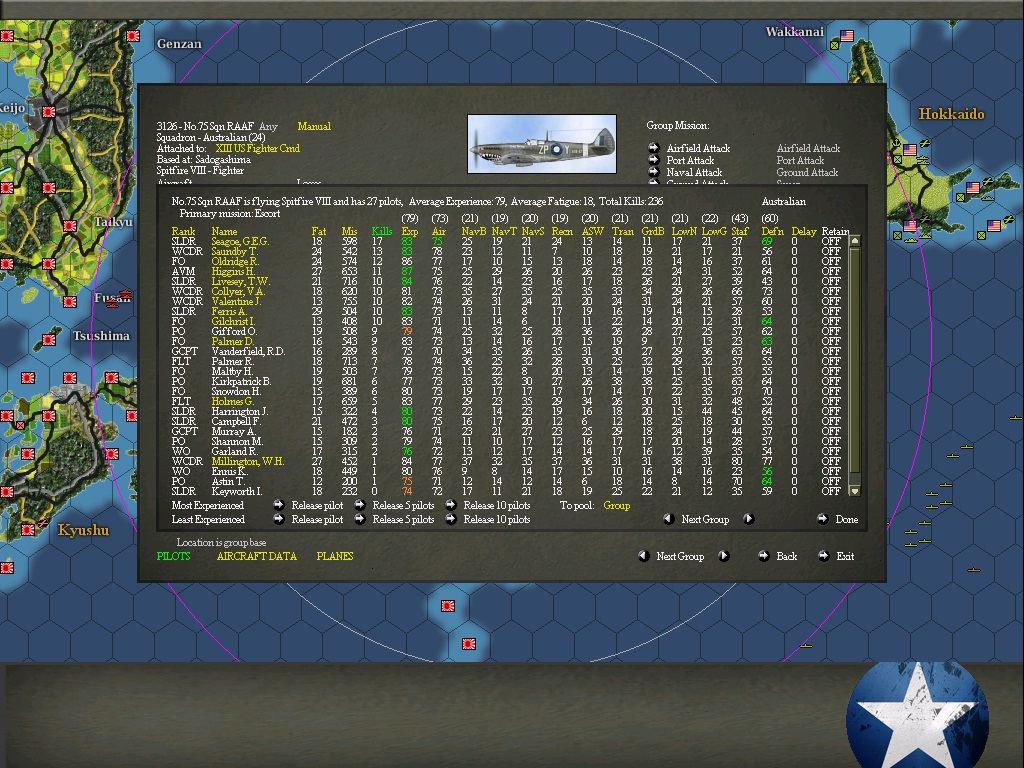Select pilot Ennis K.

click(229, 471)
